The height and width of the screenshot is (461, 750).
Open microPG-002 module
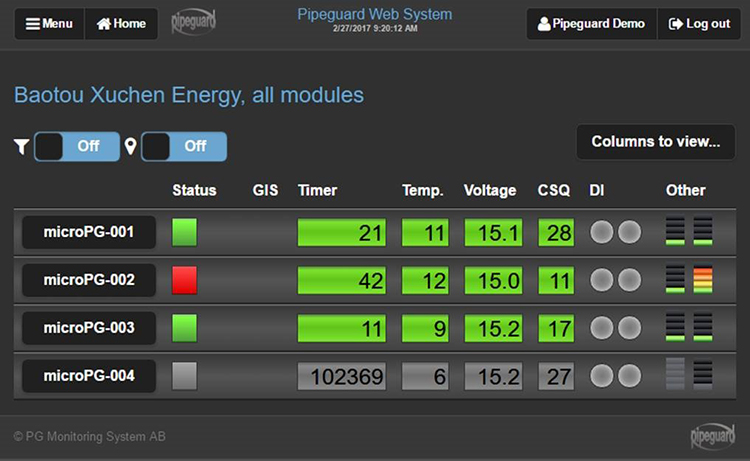pyautogui.click(x=89, y=280)
